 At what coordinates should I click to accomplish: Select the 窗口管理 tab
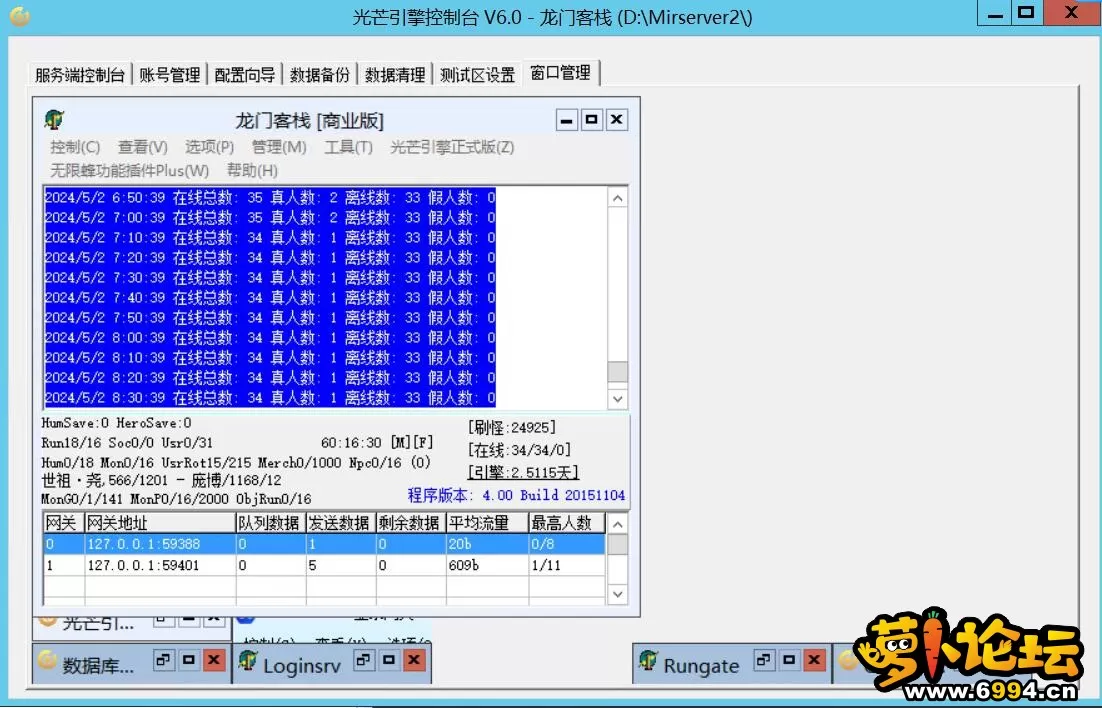pyautogui.click(x=561, y=73)
